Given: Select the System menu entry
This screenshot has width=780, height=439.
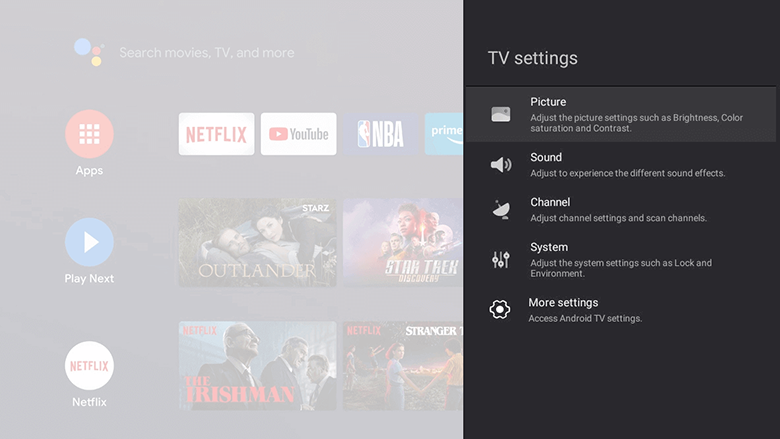Looking at the screenshot, I should [x=620, y=260].
